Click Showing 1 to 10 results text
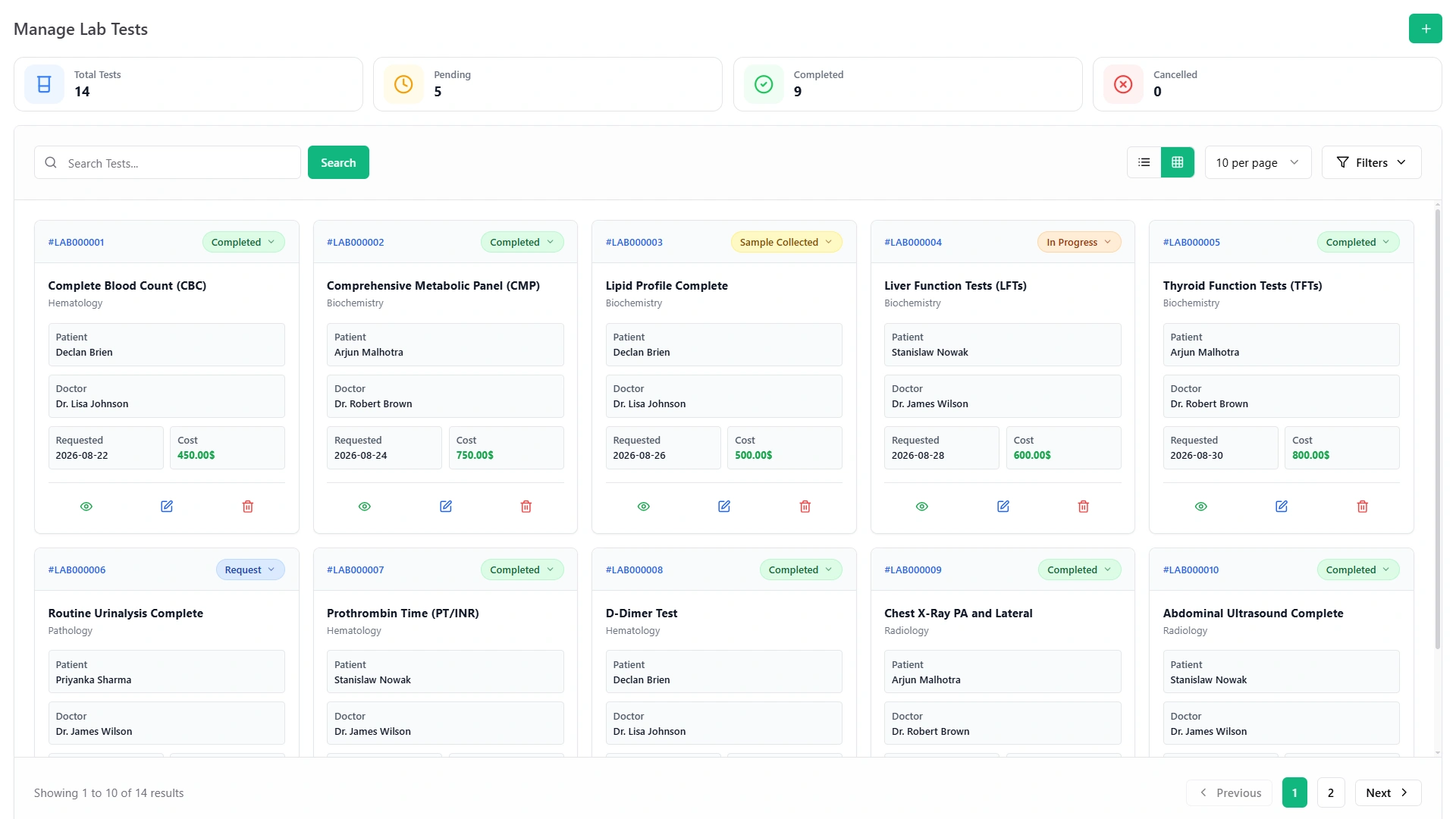 tap(109, 793)
